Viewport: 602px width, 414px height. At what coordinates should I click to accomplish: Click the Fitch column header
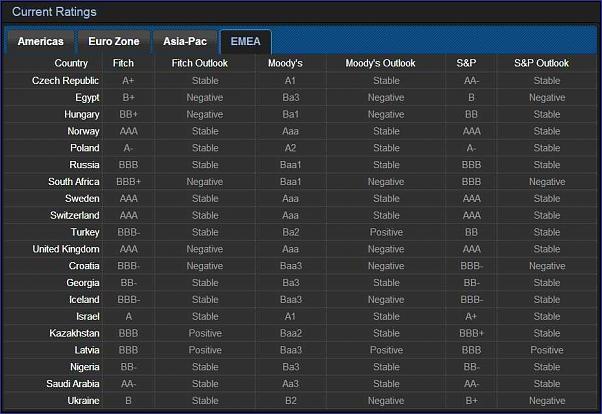(123, 63)
